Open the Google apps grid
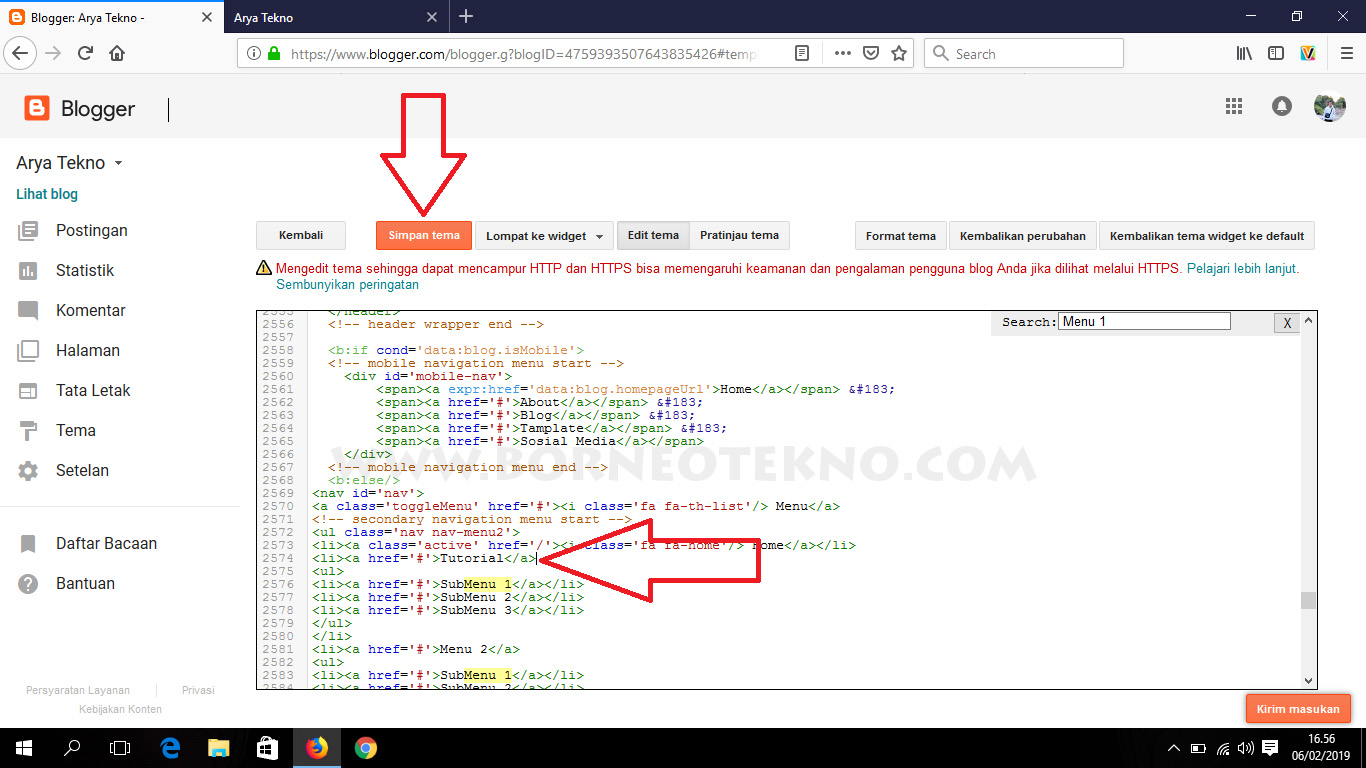Screen dimensions: 1366x768 coord(1234,106)
